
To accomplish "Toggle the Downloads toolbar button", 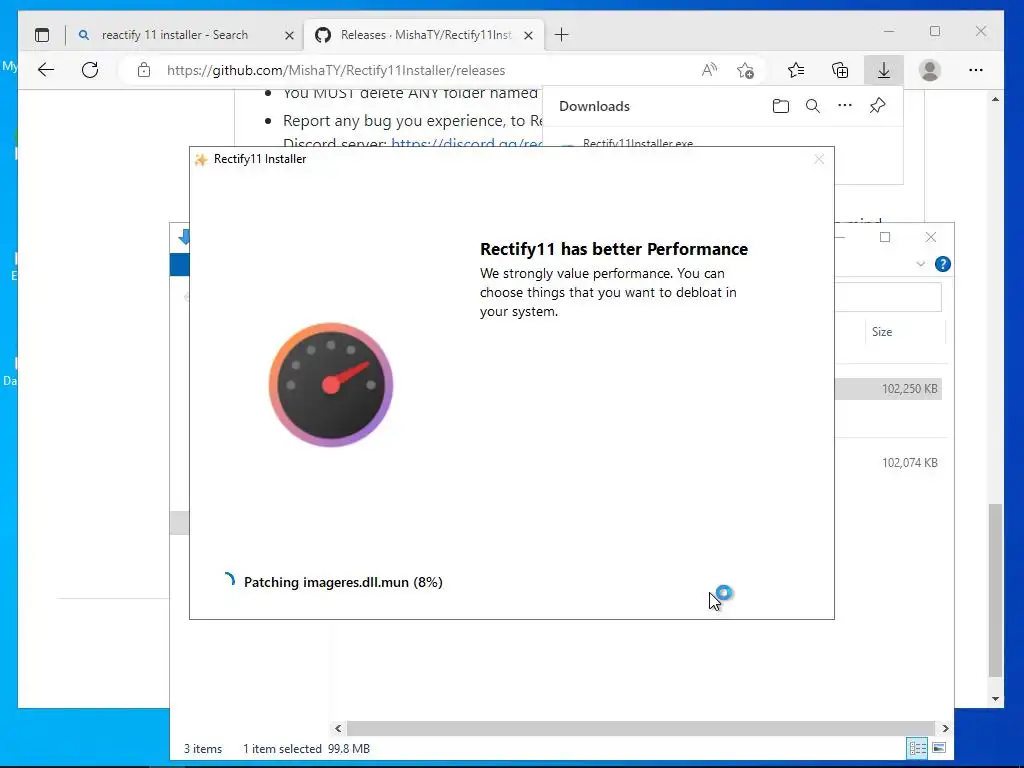I will point(884,70).
